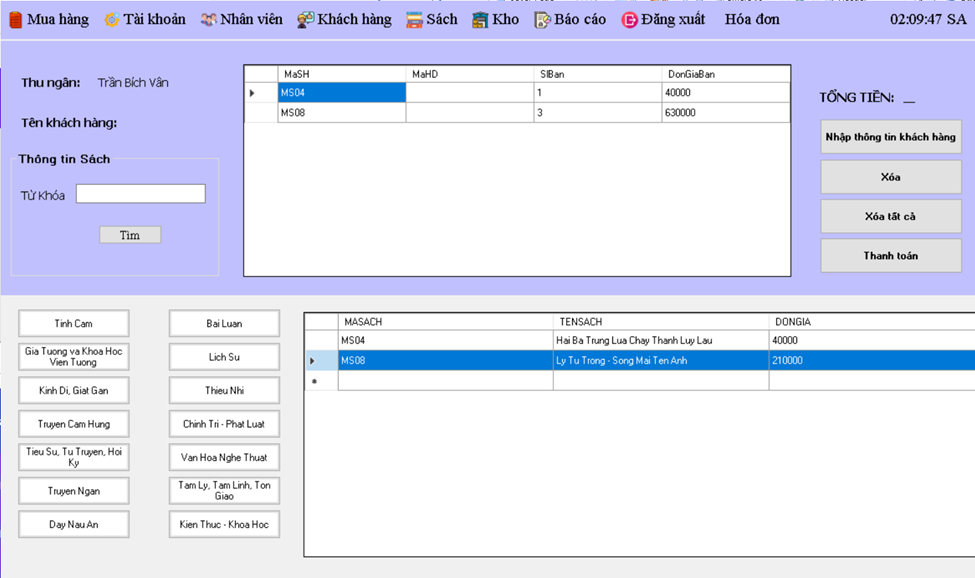Image resolution: width=975 pixels, height=578 pixels.
Task: Select the Van Hoa Nghe Thuat category
Action: pyautogui.click(x=224, y=457)
